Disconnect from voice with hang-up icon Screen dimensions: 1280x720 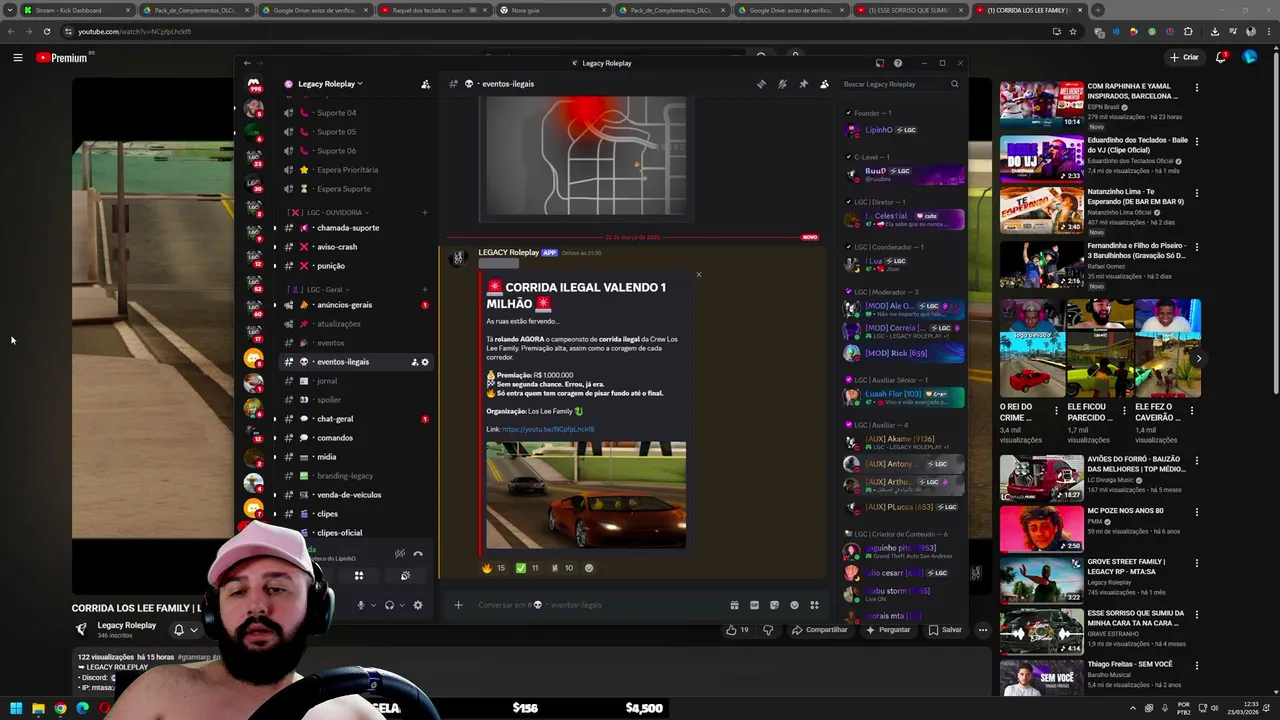(x=418, y=553)
